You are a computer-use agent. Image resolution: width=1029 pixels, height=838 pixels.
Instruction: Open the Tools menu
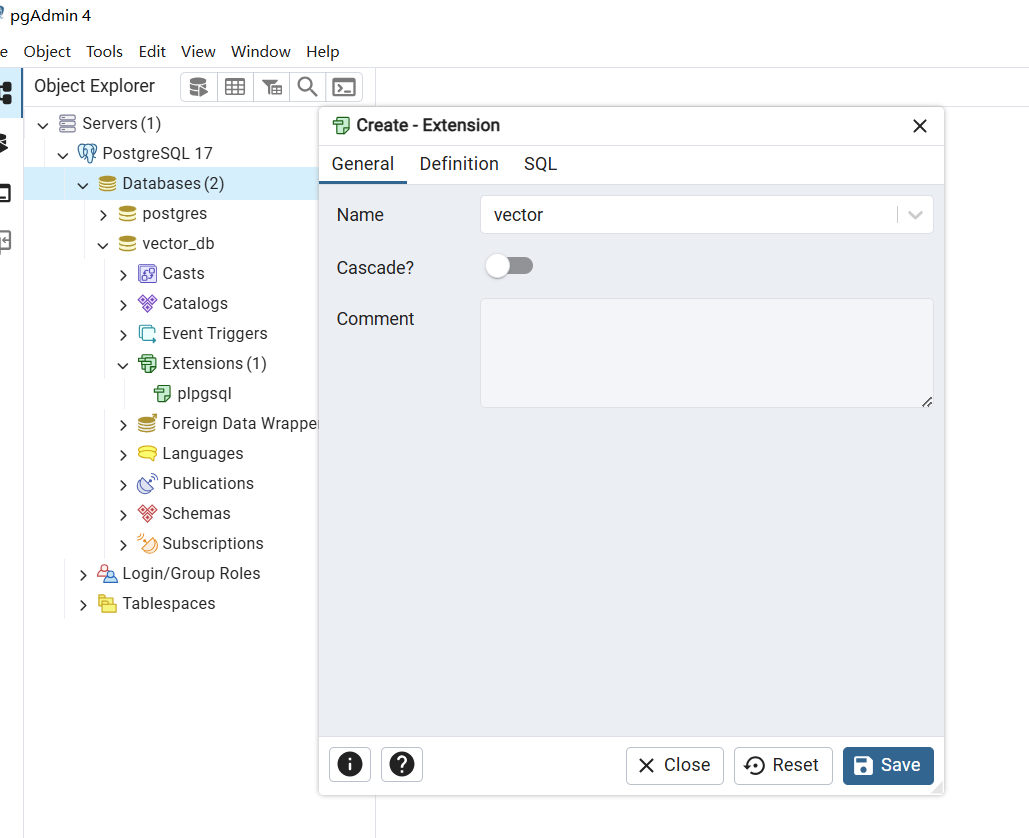pyautogui.click(x=104, y=52)
